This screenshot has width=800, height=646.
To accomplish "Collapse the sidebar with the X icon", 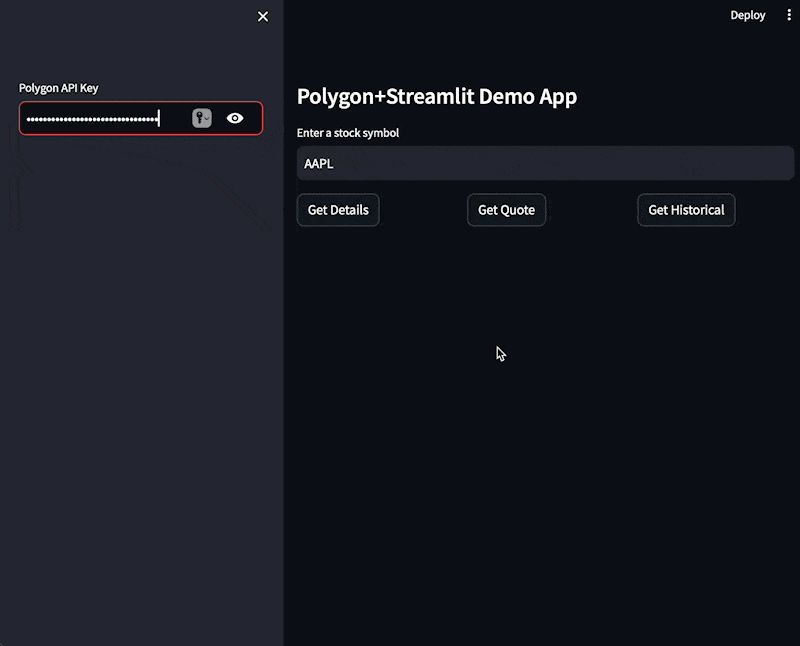I will pos(263,16).
